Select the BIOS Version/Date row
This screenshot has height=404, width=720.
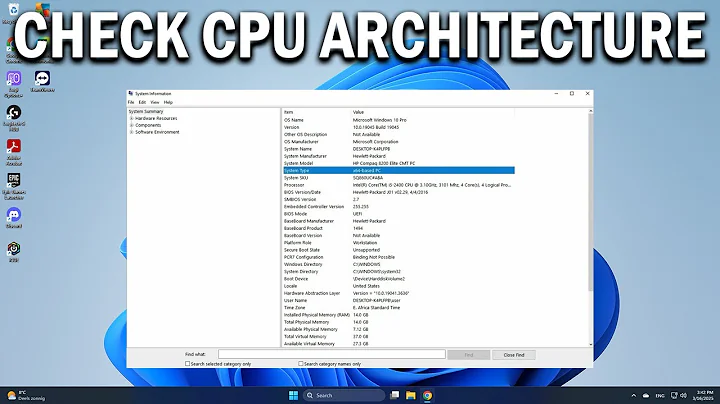tap(399, 192)
